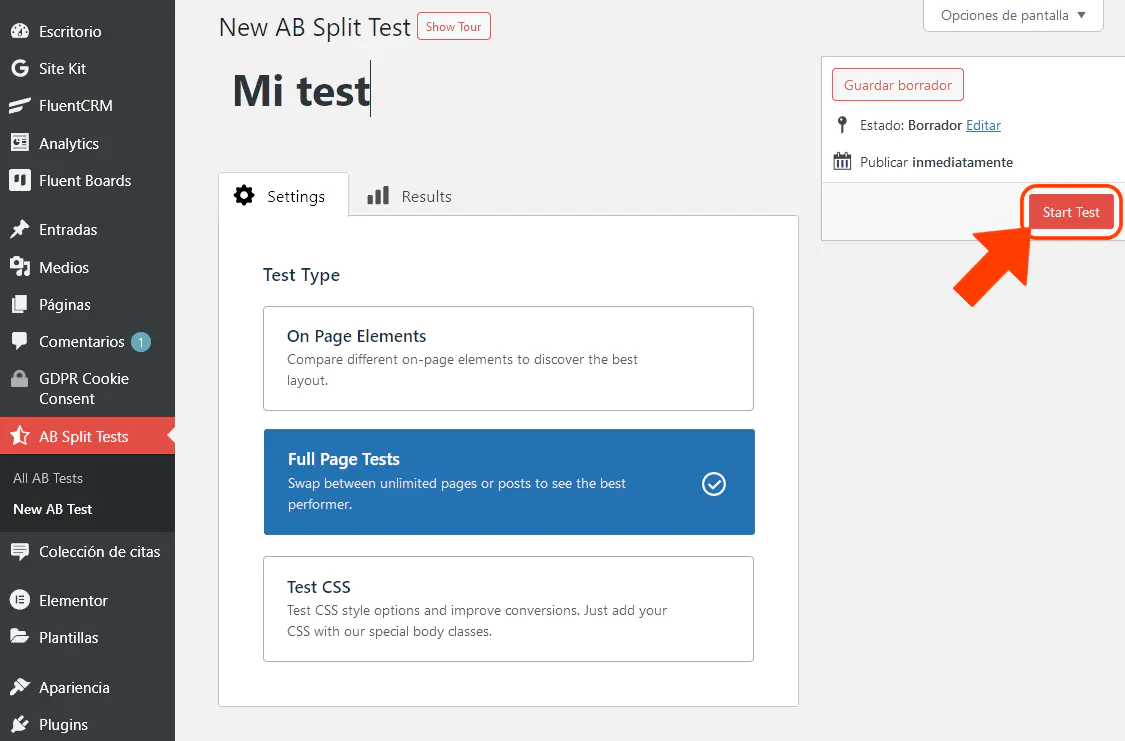Open Fluent Boards via its icon

pyautogui.click(x=19, y=181)
